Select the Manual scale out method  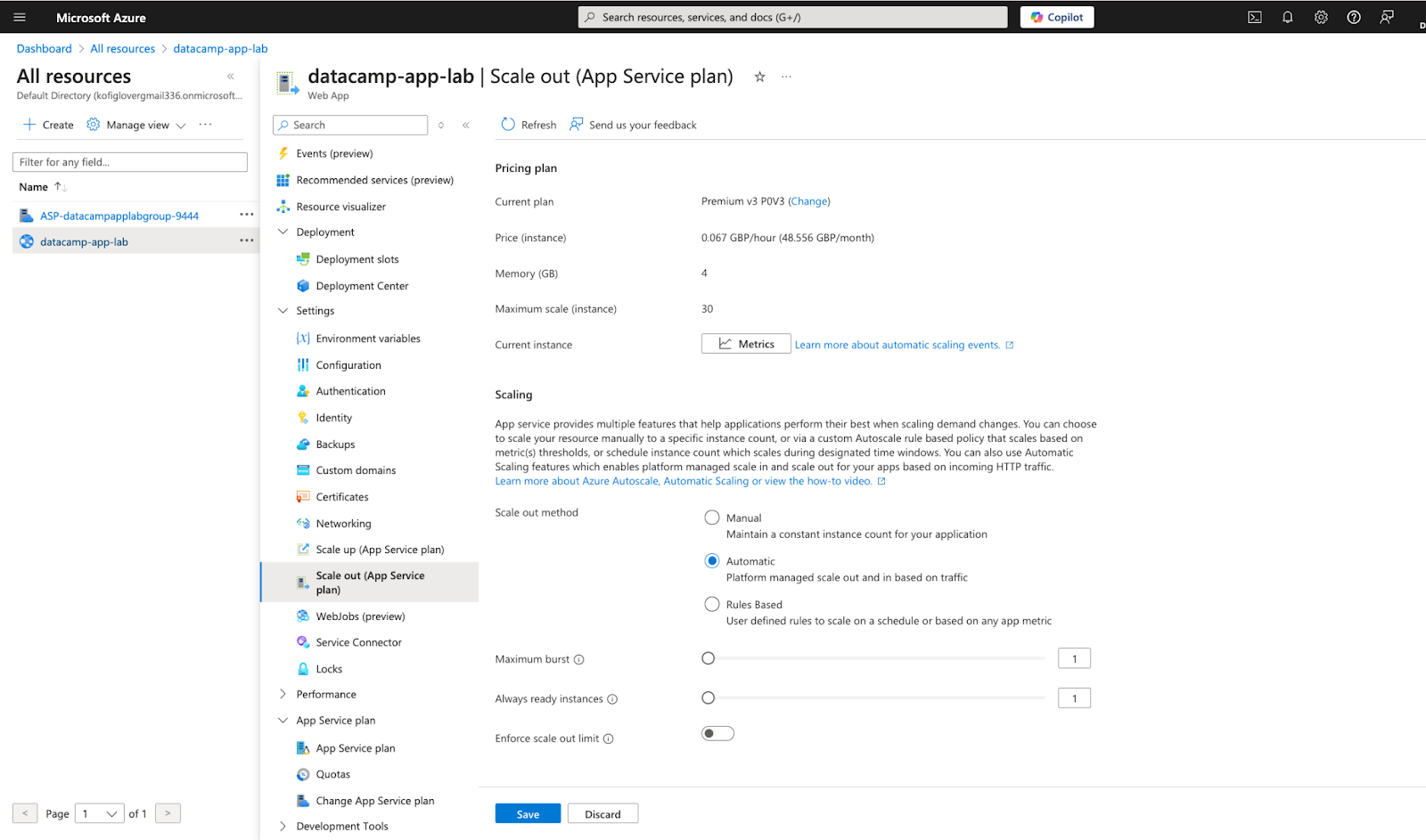pyautogui.click(x=711, y=518)
